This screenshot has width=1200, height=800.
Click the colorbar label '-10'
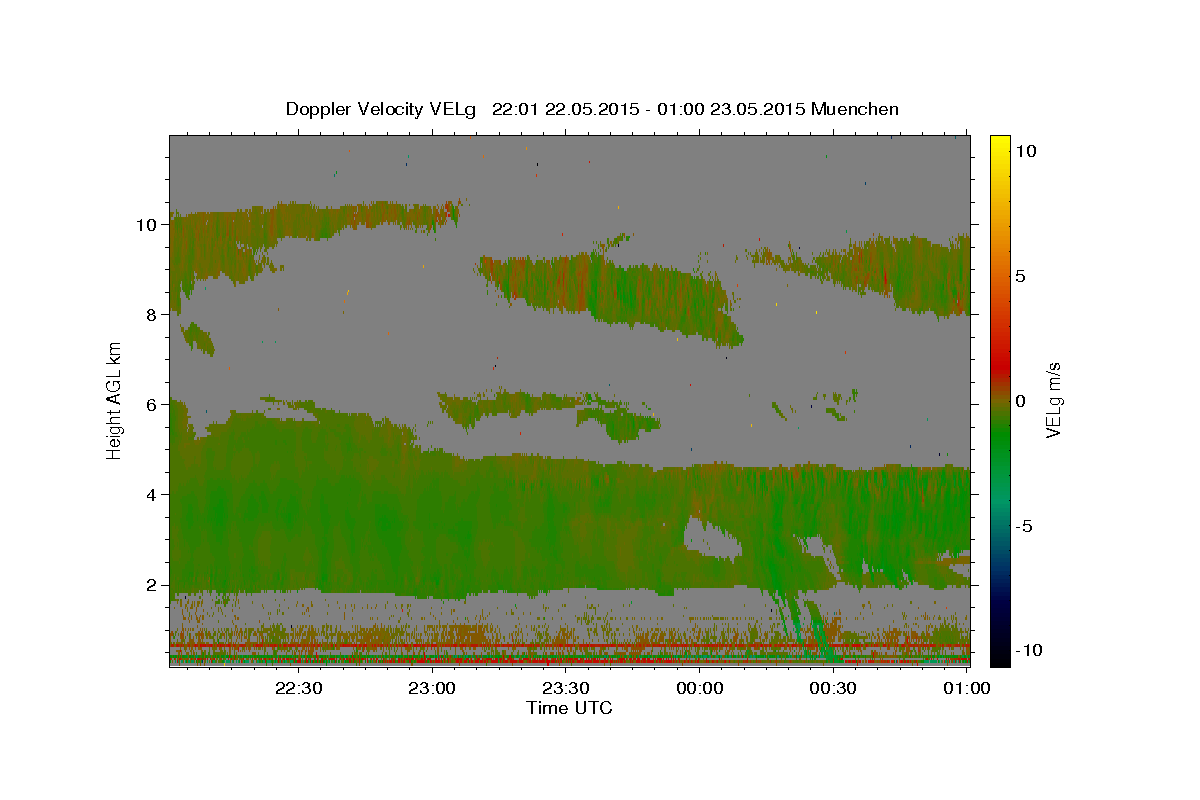point(1028,650)
